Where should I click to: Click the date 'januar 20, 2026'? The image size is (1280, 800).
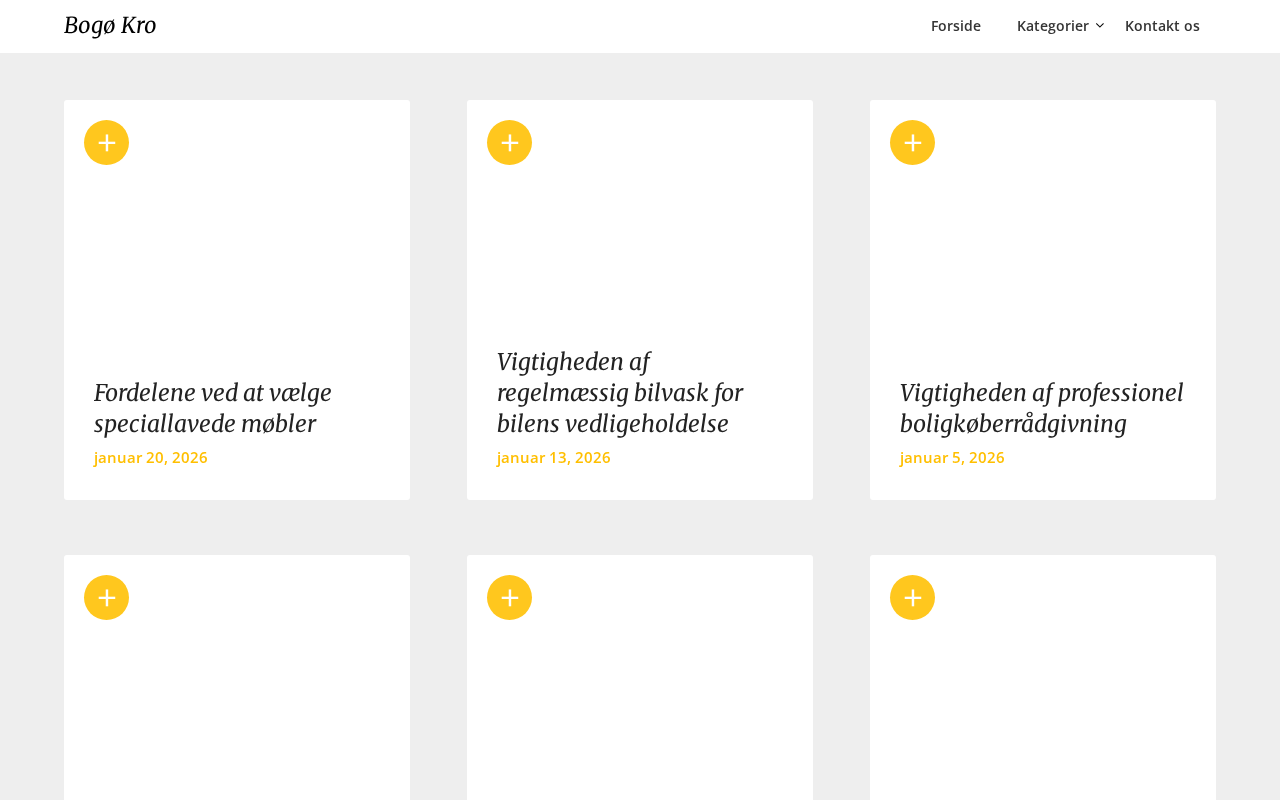click(151, 458)
